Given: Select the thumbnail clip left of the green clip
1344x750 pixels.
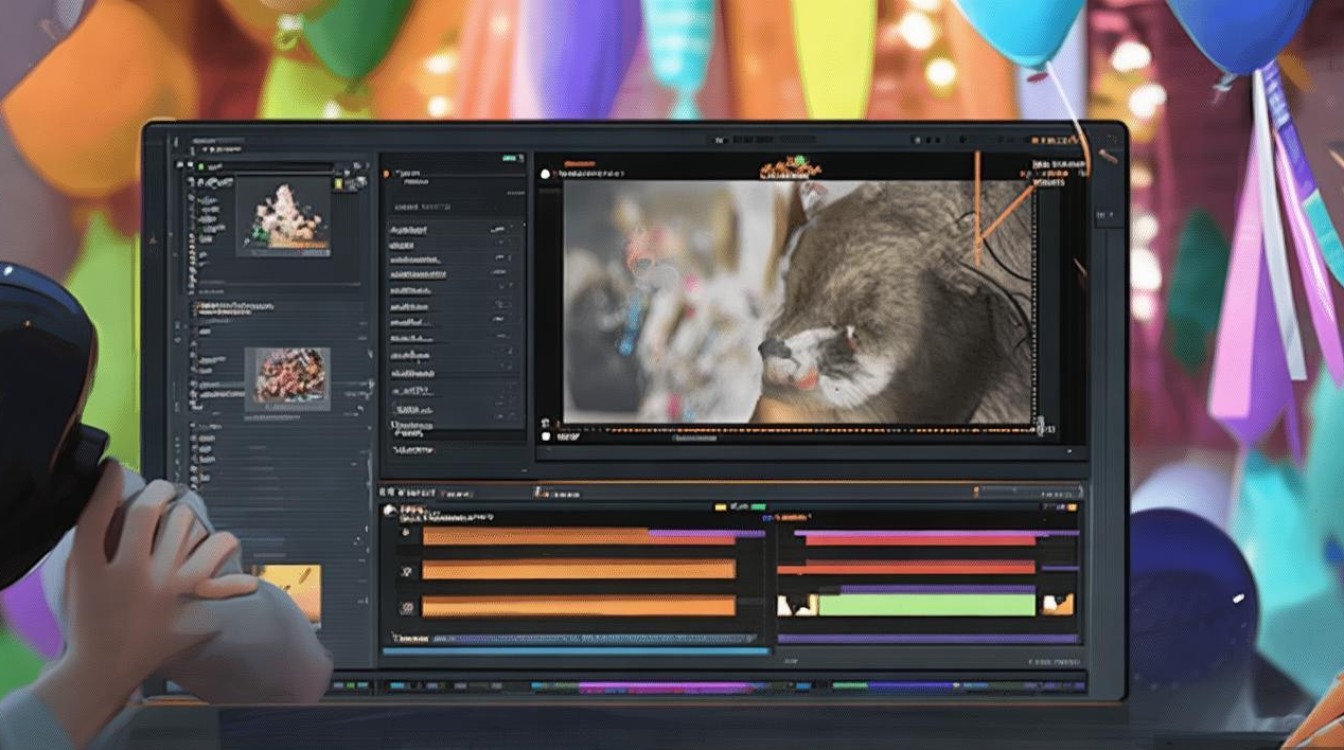Looking at the screenshot, I should tap(798, 605).
